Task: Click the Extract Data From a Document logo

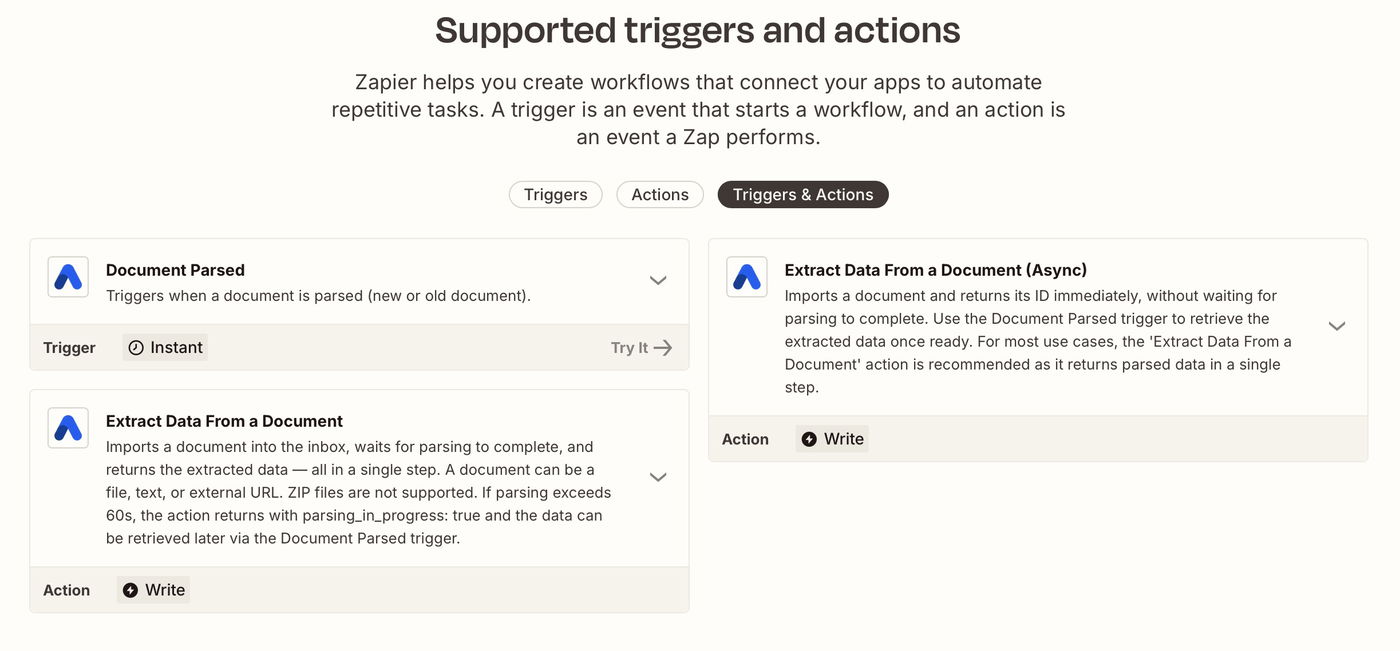Action: click(x=68, y=428)
